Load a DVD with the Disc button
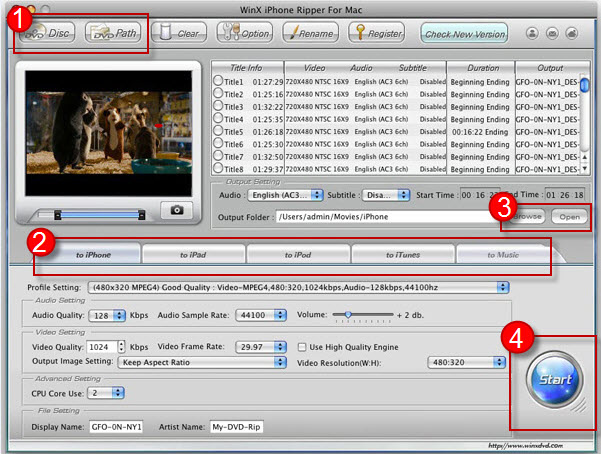 (47, 33)
